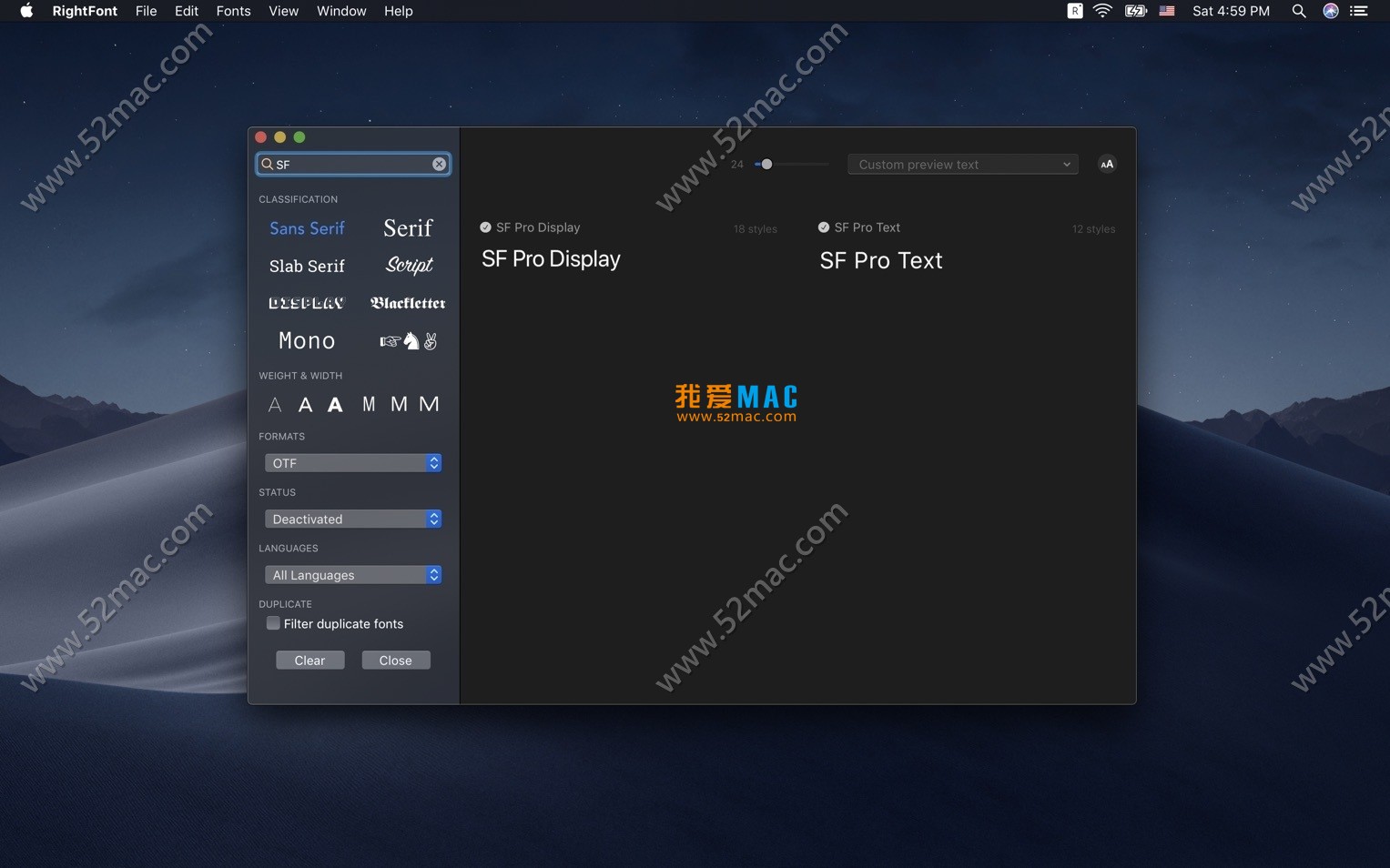
Task: Click the search magnifier icon in the font search field
Action: point(267,164)
